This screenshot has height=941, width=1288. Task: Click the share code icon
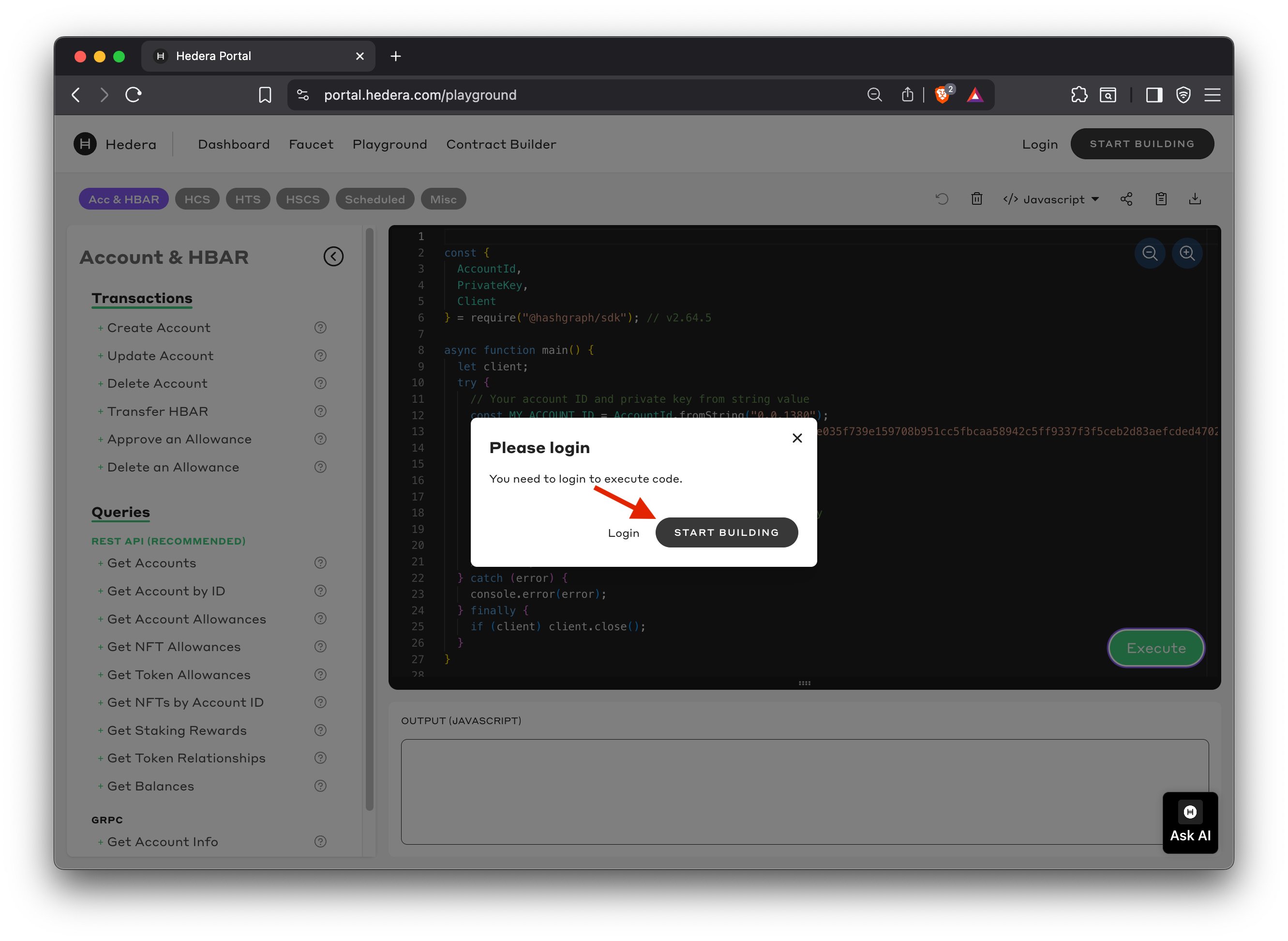tap(1126, 199)
